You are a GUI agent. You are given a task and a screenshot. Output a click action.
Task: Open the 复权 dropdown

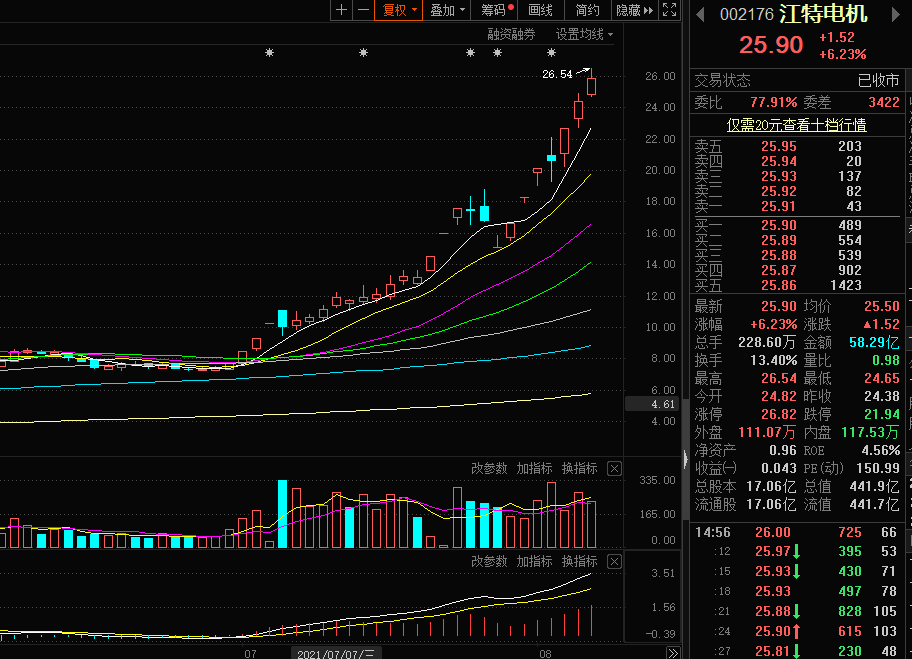click(x=397, y=10)
